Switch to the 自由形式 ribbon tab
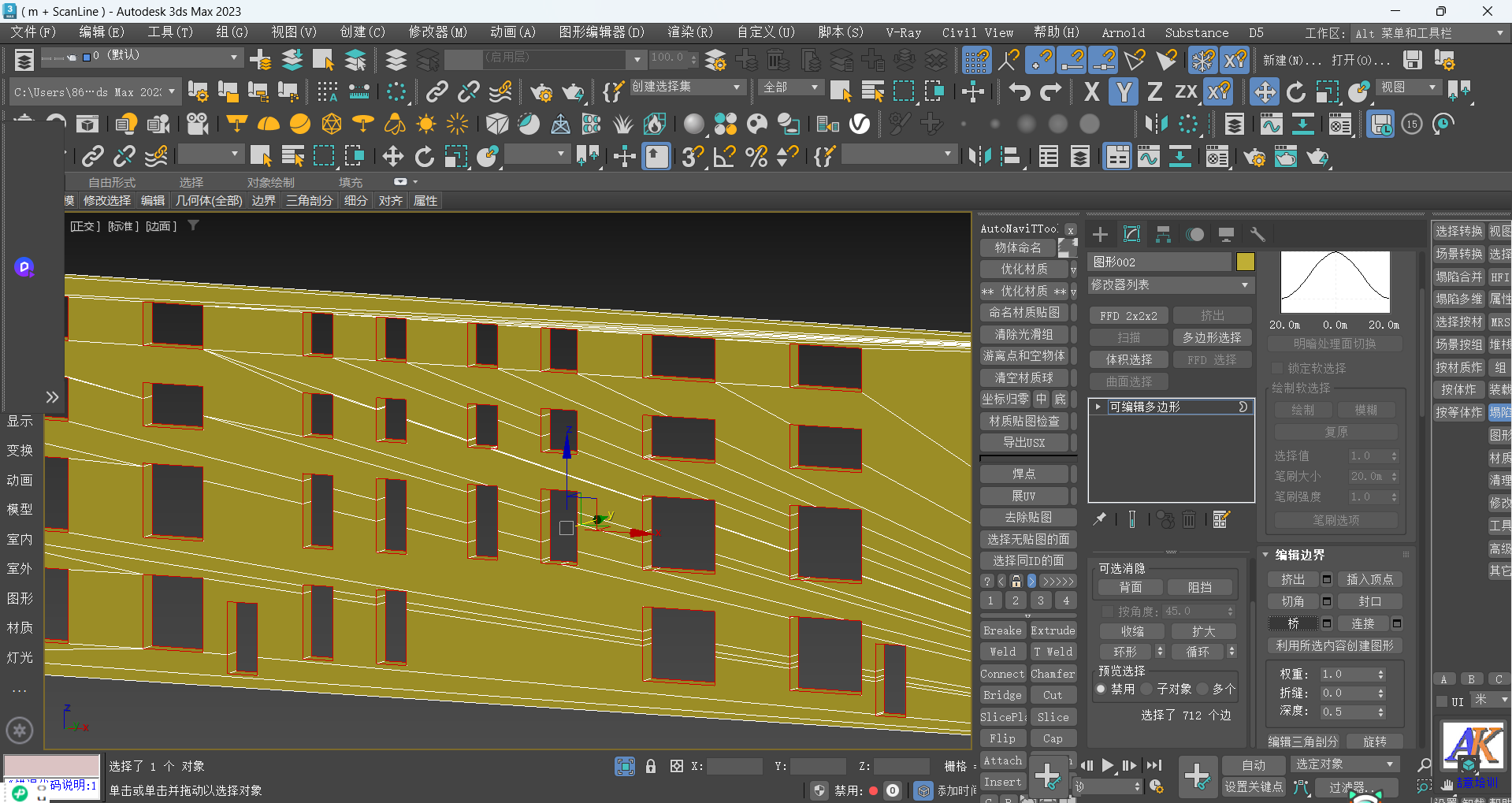This screenshot has width=1512, height=803. (x=112, y=182)
